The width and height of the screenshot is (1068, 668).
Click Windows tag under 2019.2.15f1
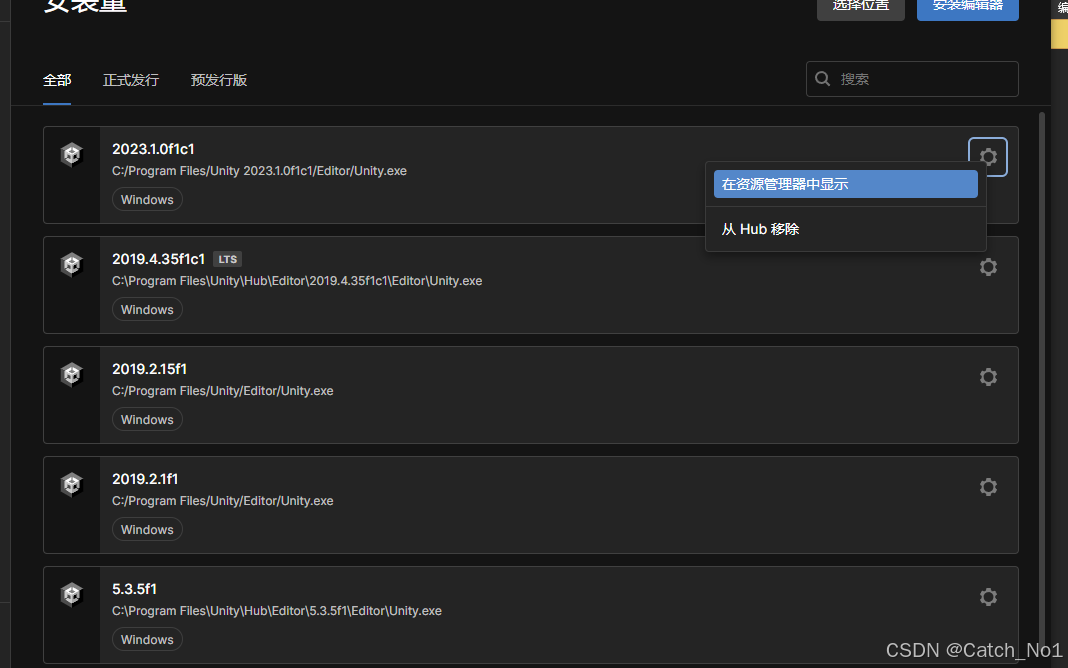pos(147,419)
